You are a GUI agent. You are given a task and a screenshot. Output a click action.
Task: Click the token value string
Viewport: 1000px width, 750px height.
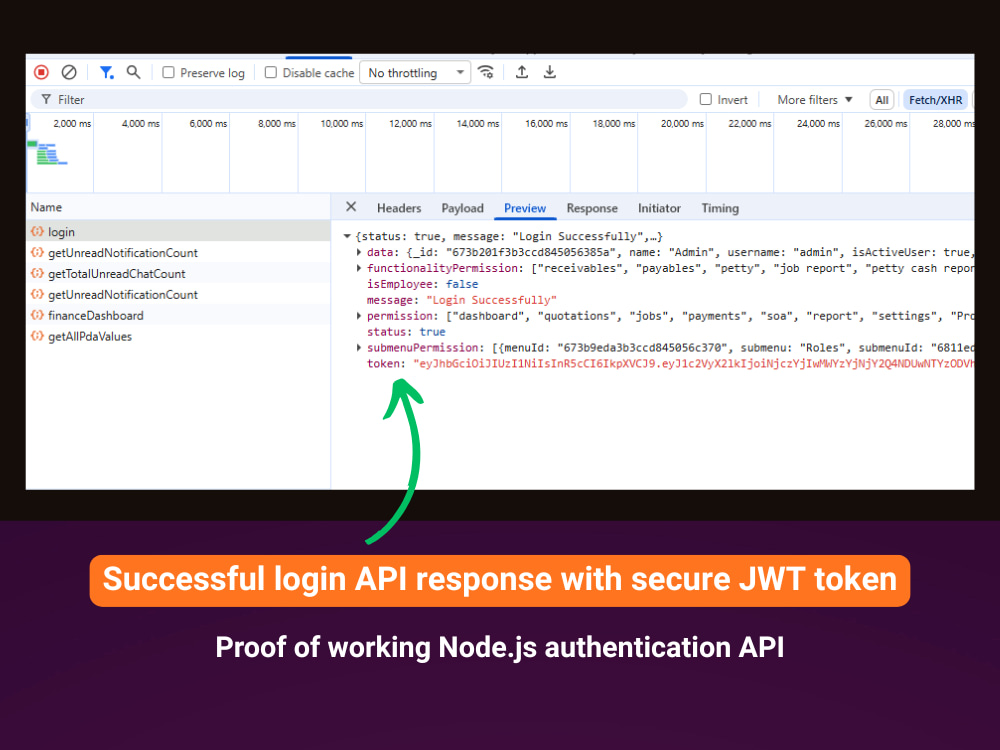tap(694, 364)
